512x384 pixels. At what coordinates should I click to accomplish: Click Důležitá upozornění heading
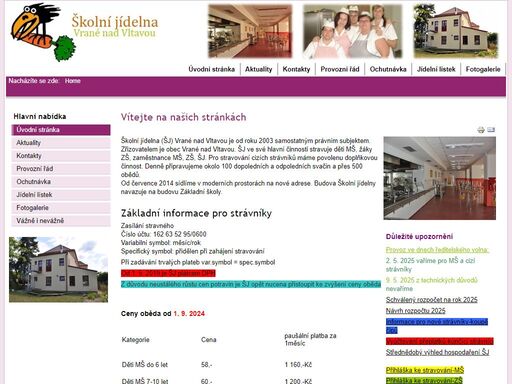419,237
